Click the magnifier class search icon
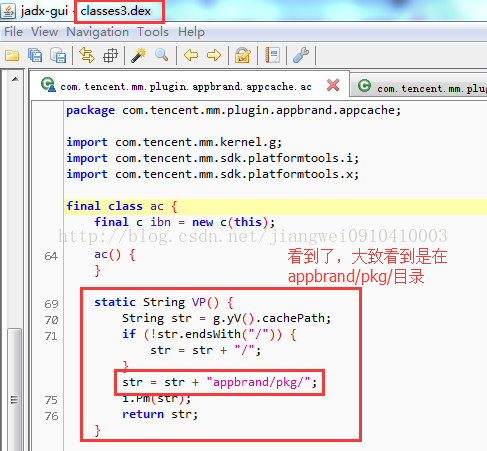 coord(162,55)
